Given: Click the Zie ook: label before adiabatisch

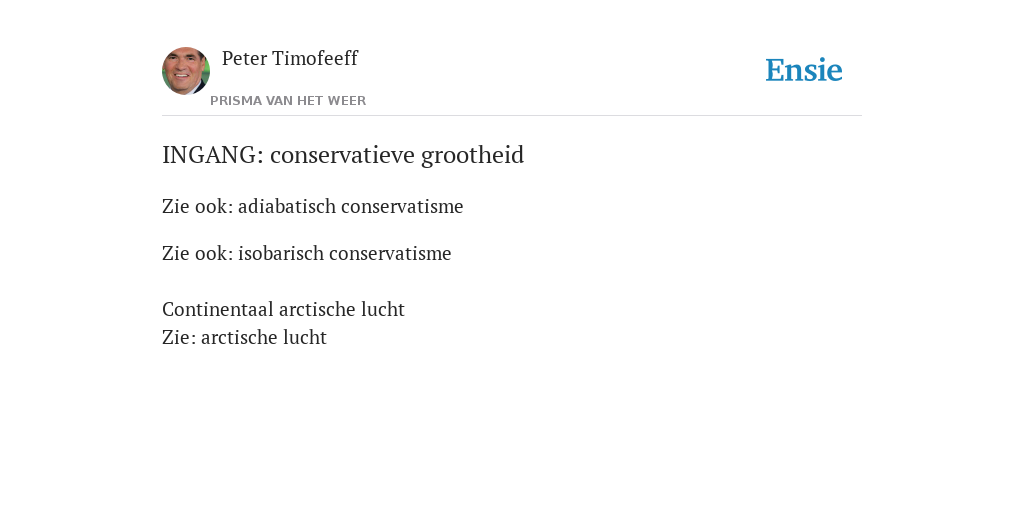Looking at the screenshot, I should [198, 206].
